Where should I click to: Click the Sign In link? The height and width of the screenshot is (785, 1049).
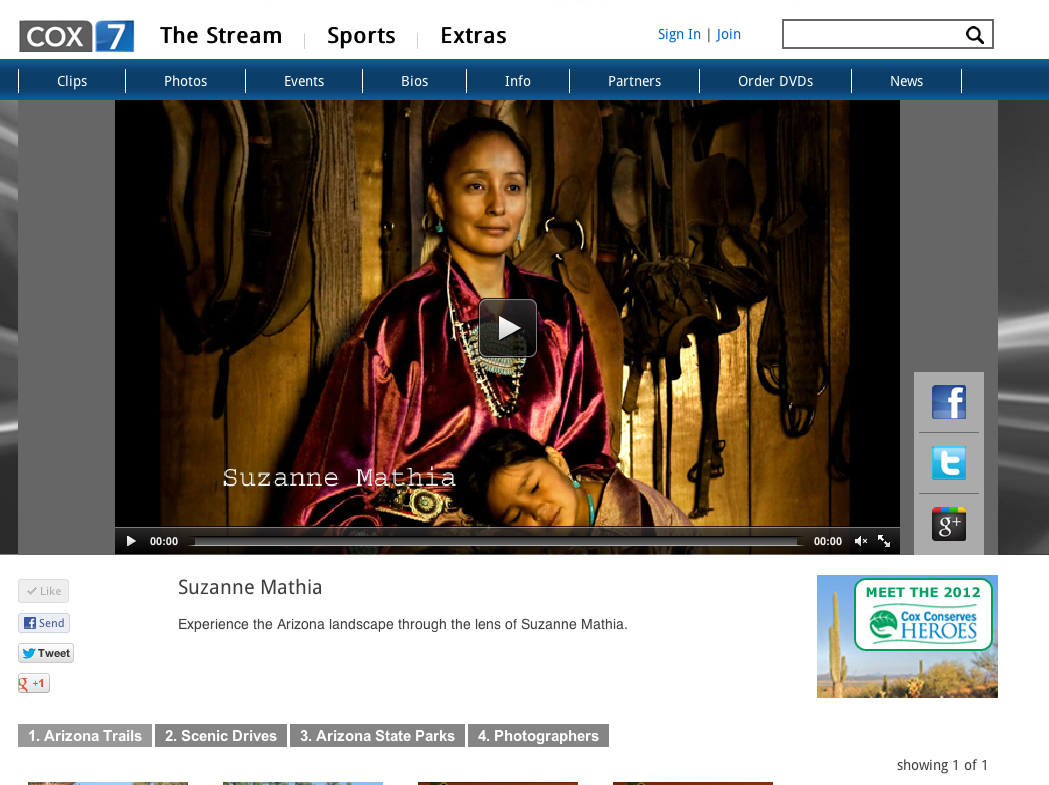coord(679,34)
